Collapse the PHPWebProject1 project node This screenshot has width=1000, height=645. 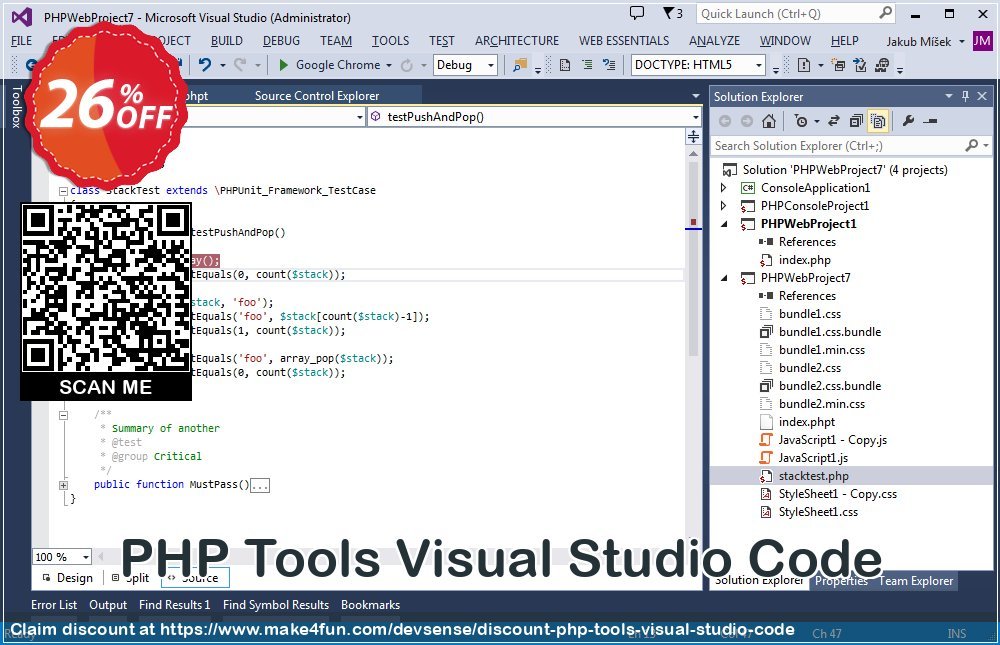(x=724, y=224)
